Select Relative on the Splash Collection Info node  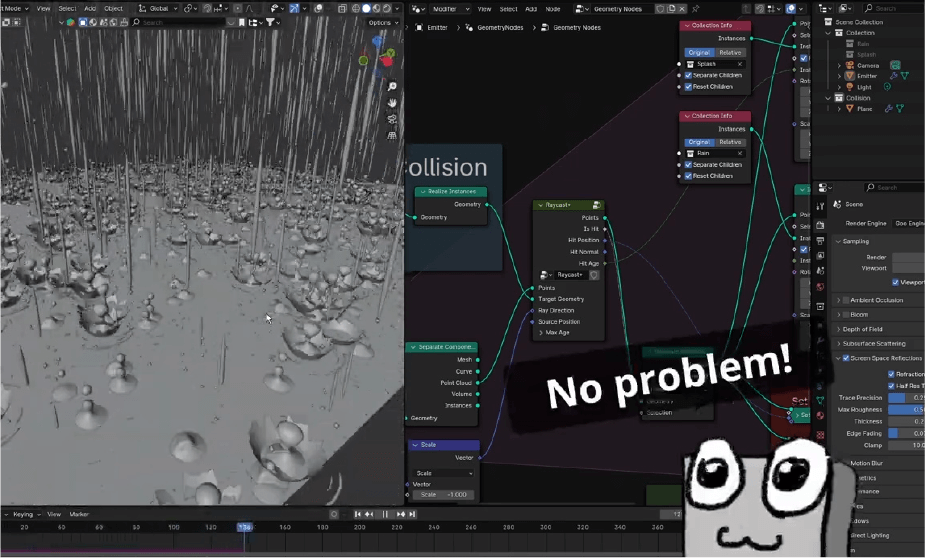click(730, 52)
